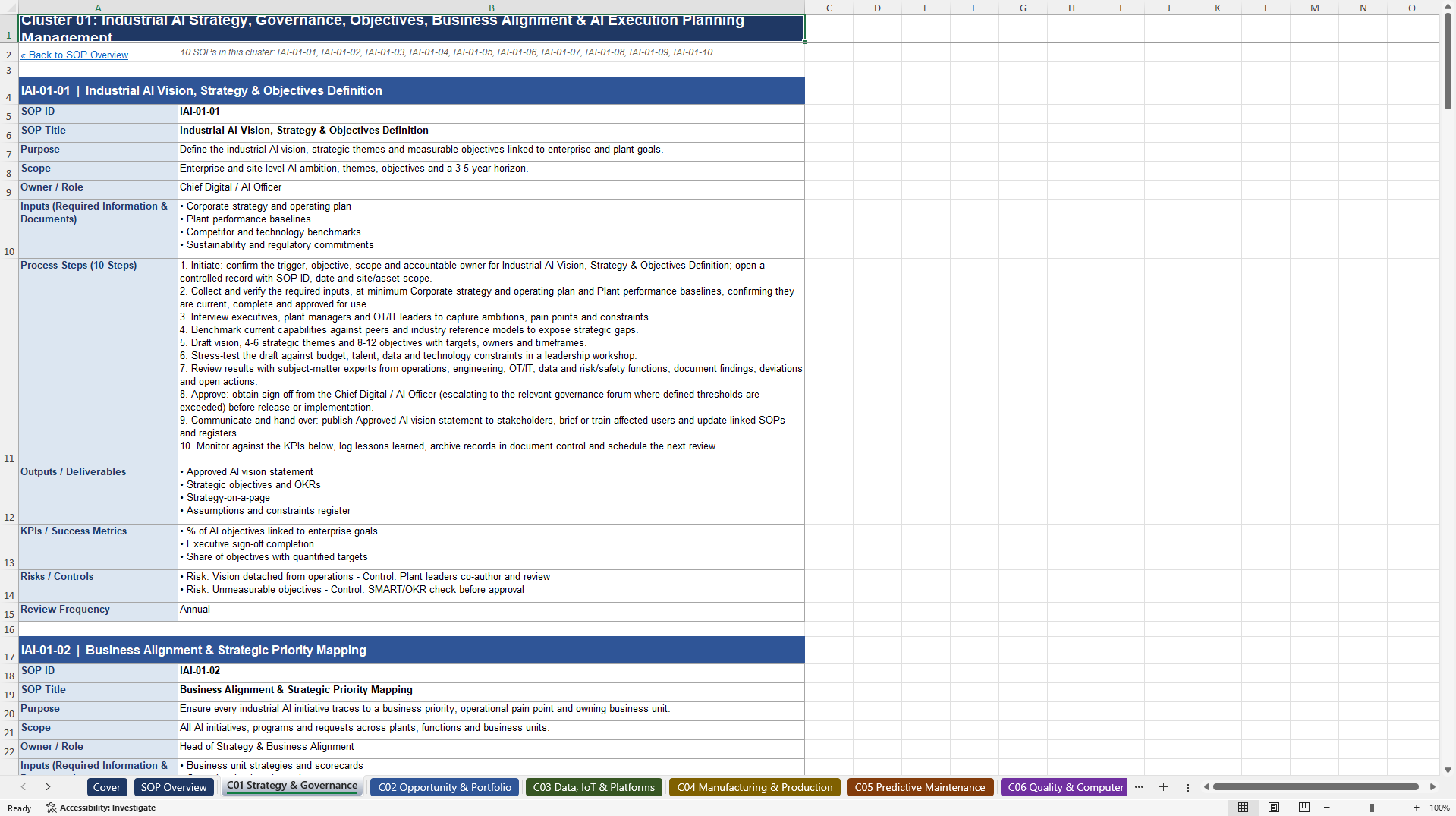Switch to C05 Predictive Maintenance tab
The height and width of the screenshot is (816, 1456).
pos(920,787)
